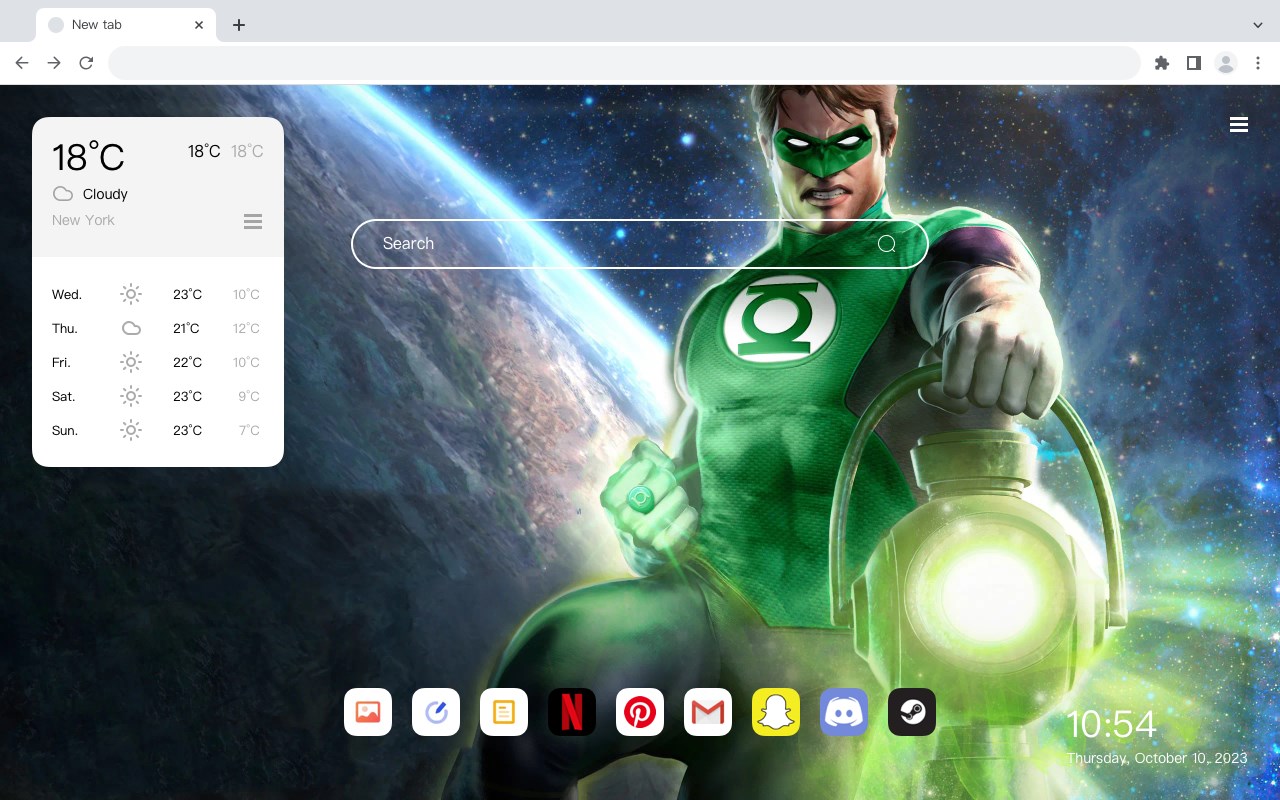Open the weather widget menu icon
The height and width of the screenshot is (800, 1280).
[x=253, y=221]
